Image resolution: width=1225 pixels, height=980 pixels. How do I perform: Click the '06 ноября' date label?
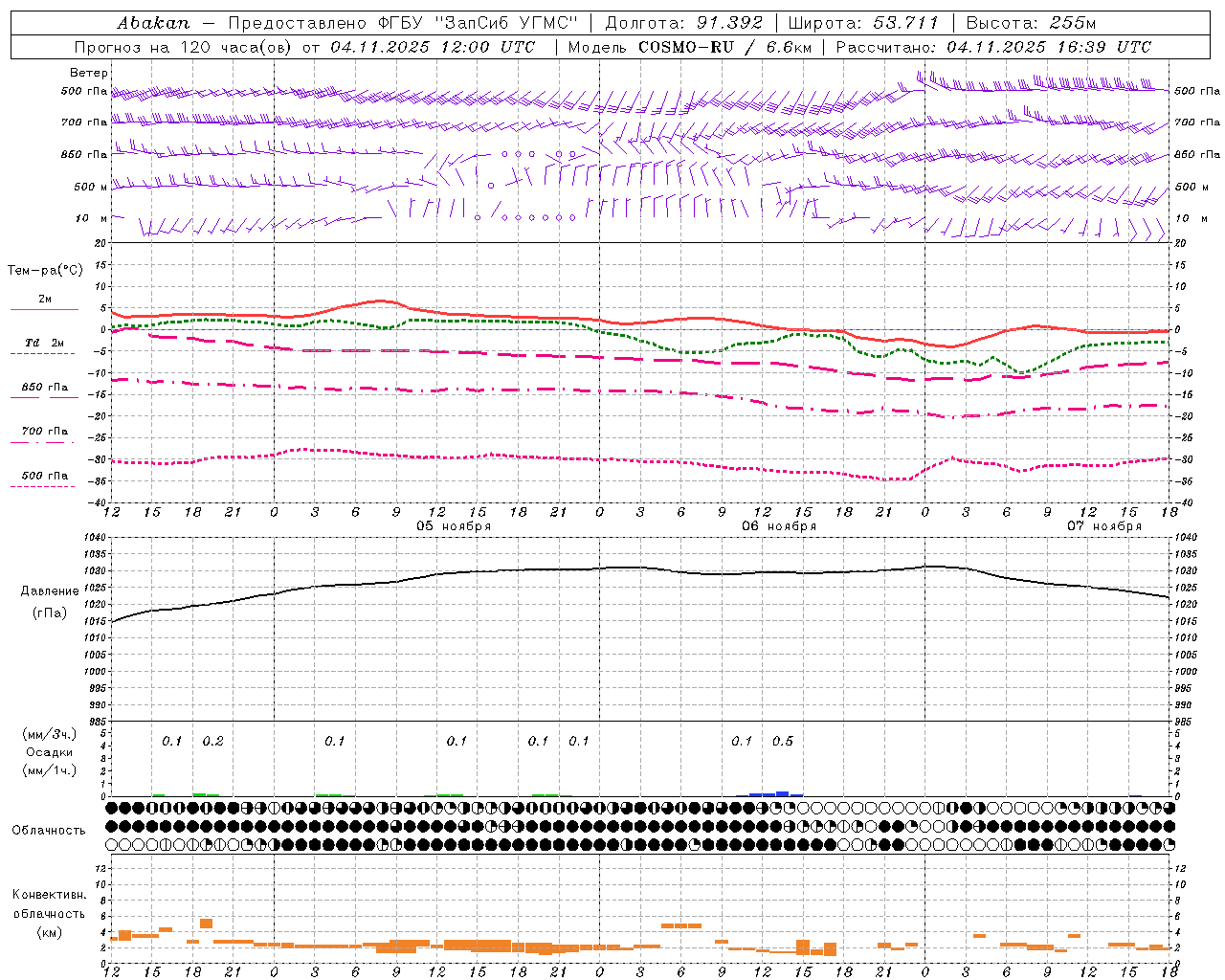[x=779, y=526]
